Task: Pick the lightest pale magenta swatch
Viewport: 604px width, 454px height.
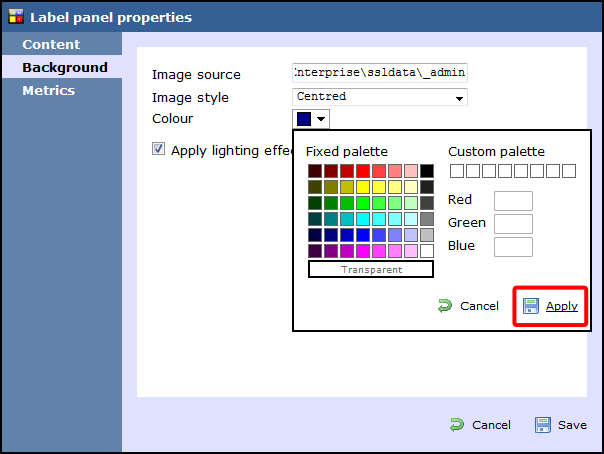Action: pos(411,251)
